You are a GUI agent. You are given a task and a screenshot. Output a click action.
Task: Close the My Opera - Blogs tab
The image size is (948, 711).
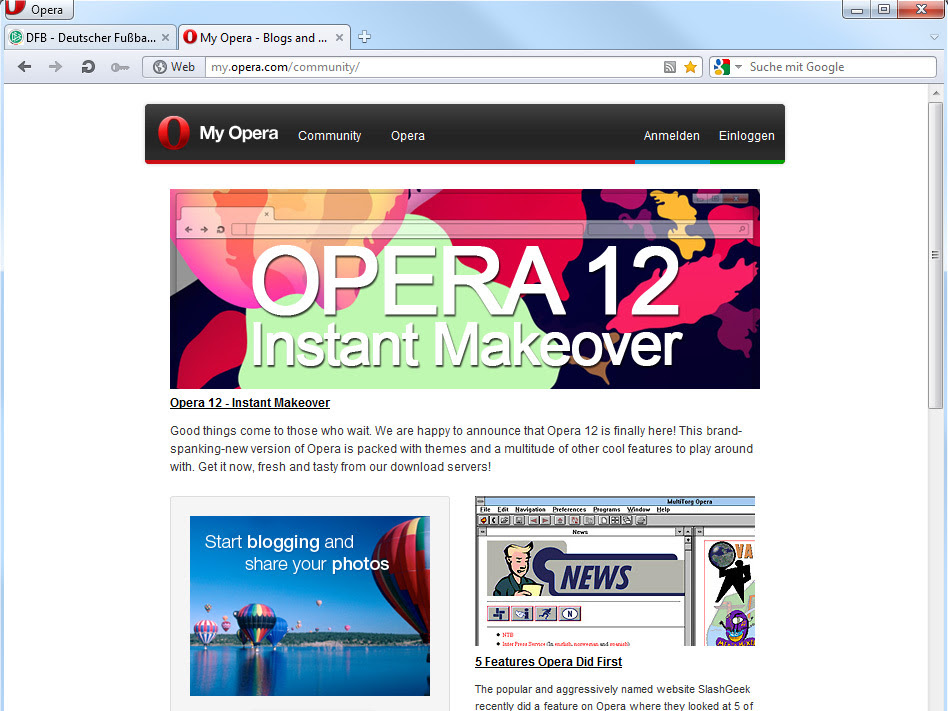[339, 37]
